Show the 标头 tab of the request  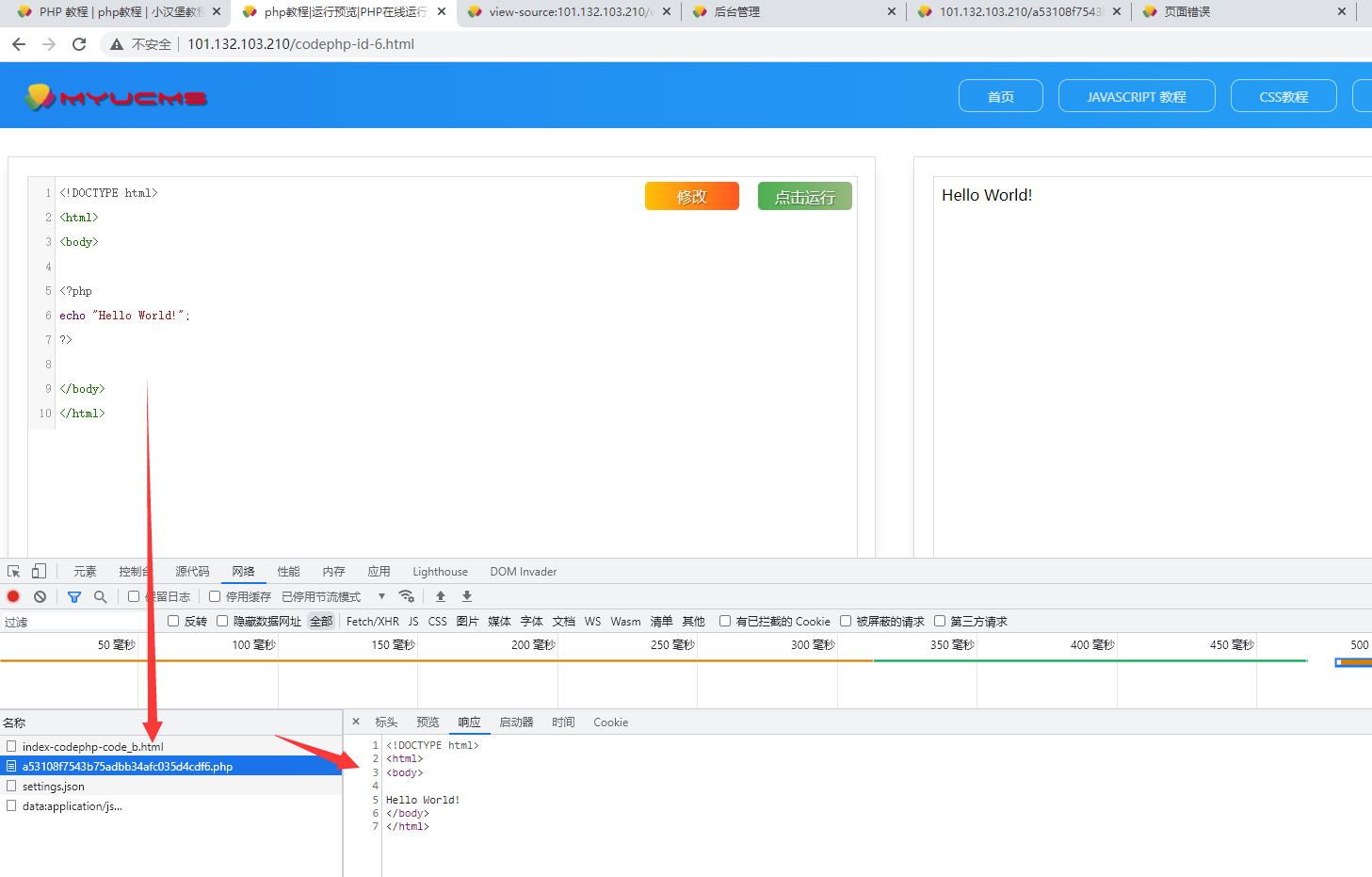[x=386, y=722]
